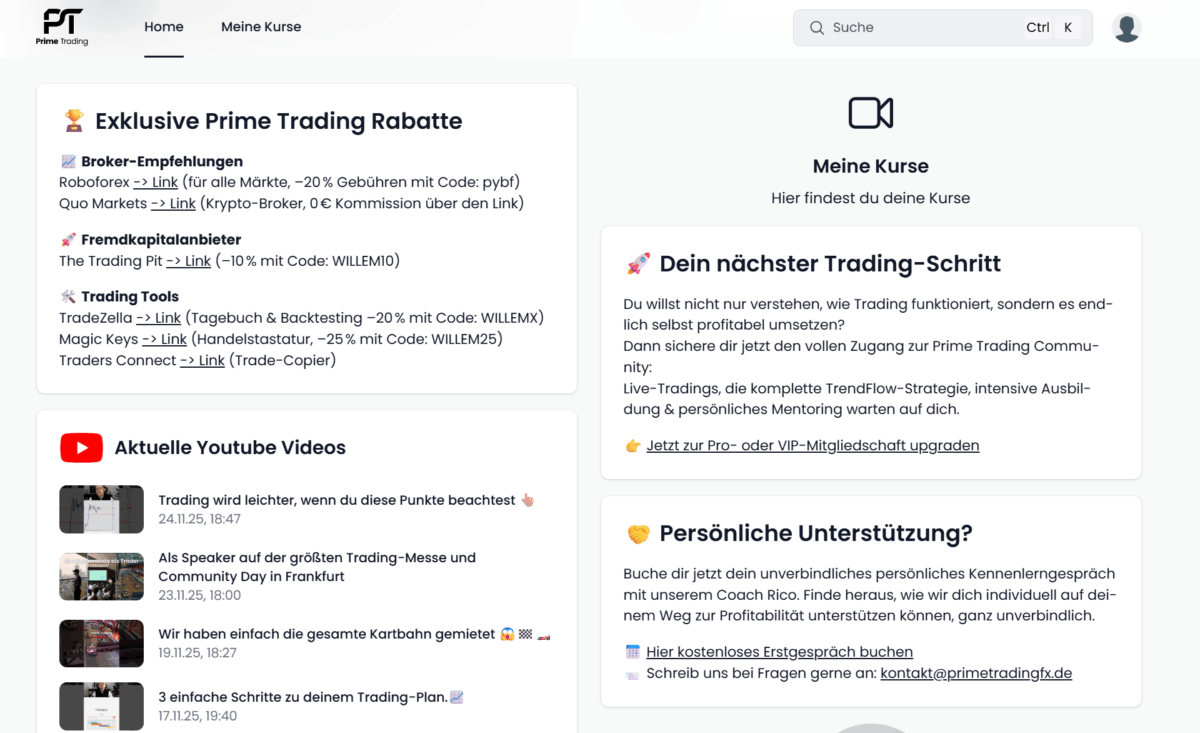The width and height of the screenshot is (1200, 733).
Task: Email kontakt@primetradingfx.de via the link
Action: click(975, 673)
